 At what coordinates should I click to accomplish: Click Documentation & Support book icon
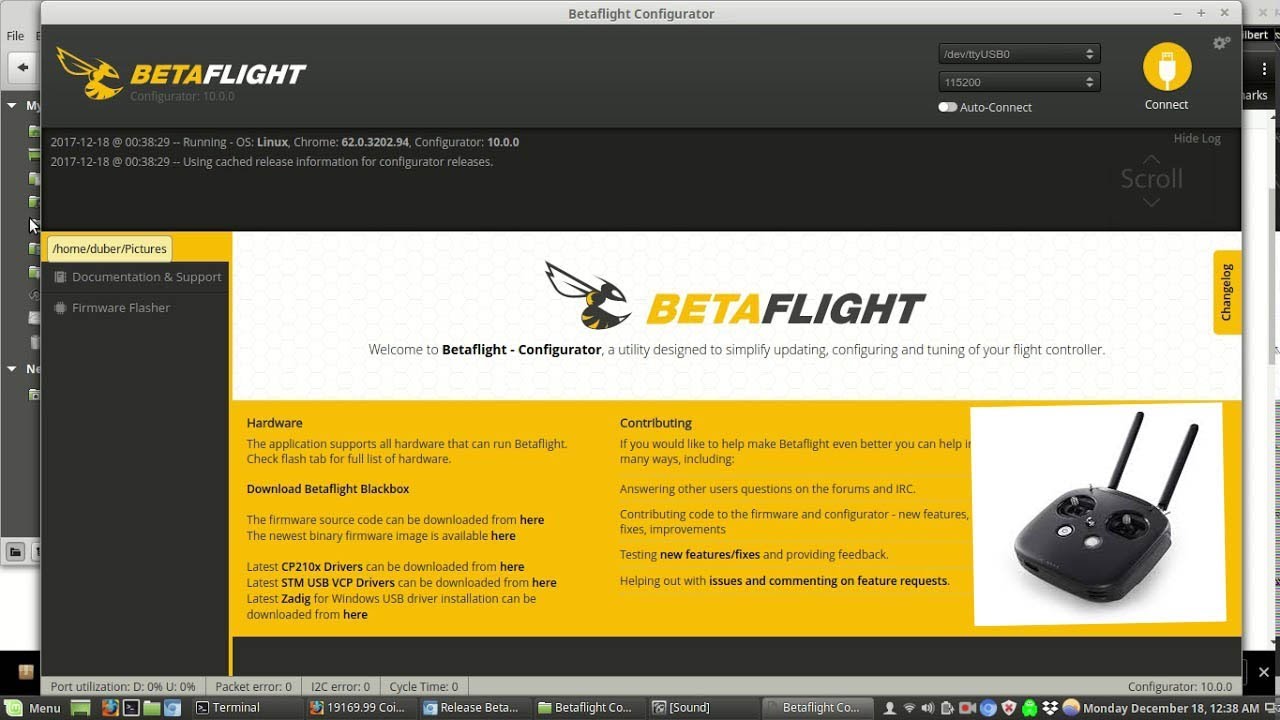point(60,277)
